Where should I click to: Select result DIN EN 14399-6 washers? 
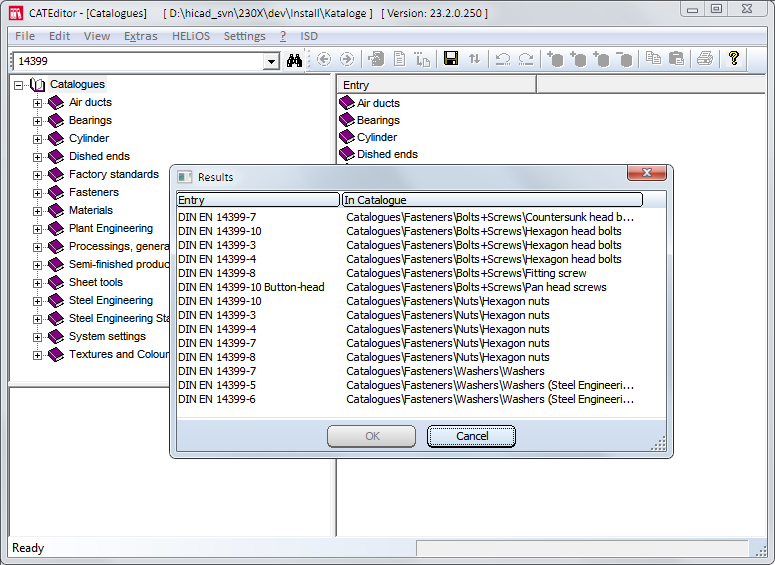[216, 399]
